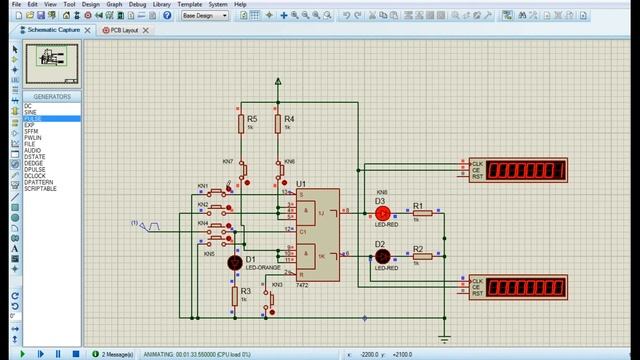Select PWLIN generator in list
The height and width of the screenshot is (360, 640).
[33, 138]
